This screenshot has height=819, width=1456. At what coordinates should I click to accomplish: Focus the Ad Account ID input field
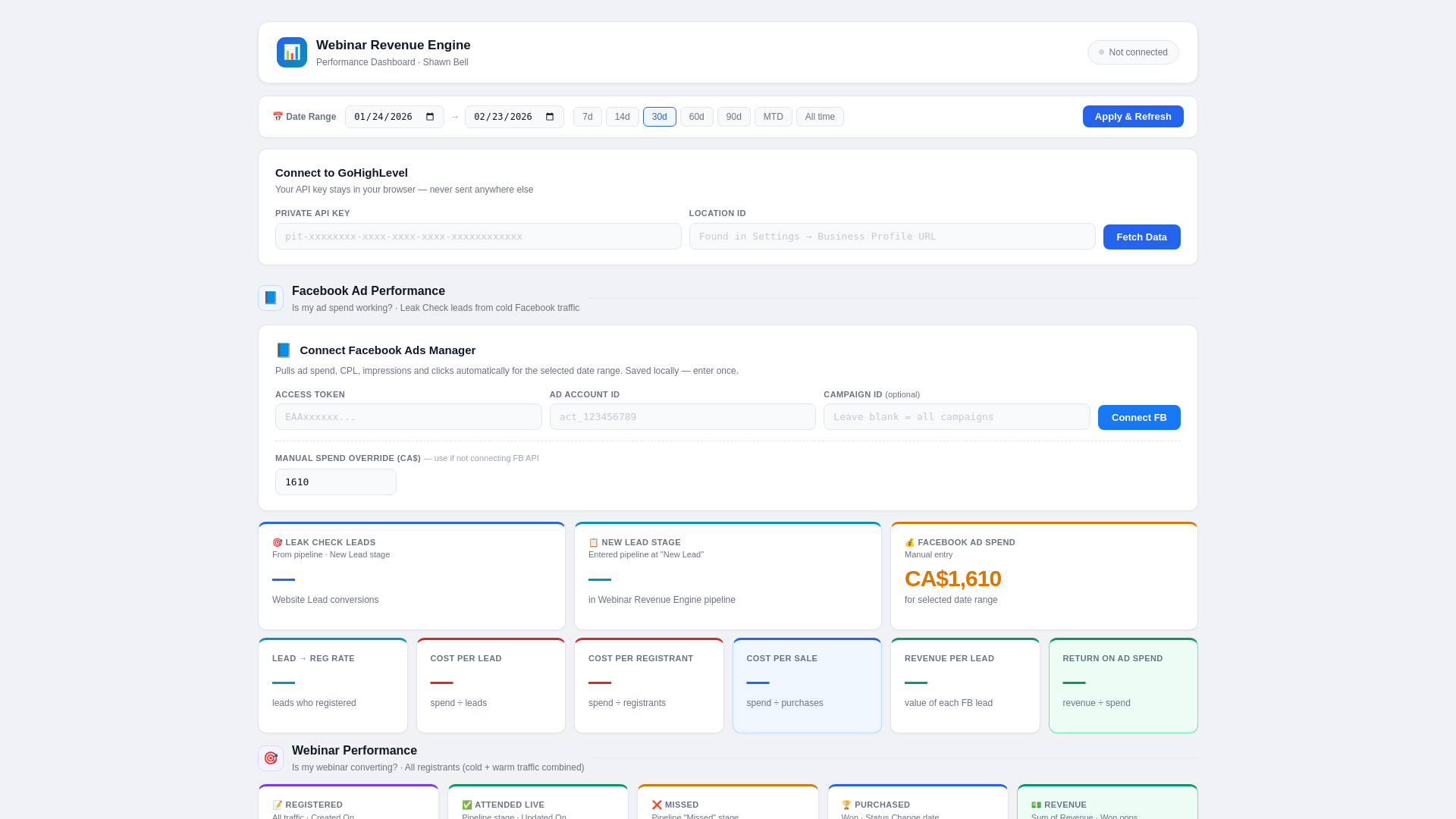[682, 417]
